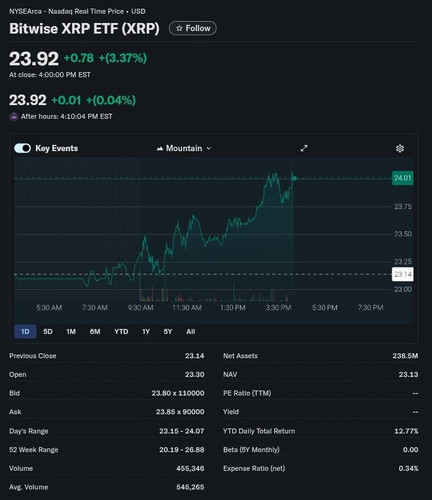Click 52 Week Range value 20.19 - 26.88

[x=182, y=450]
